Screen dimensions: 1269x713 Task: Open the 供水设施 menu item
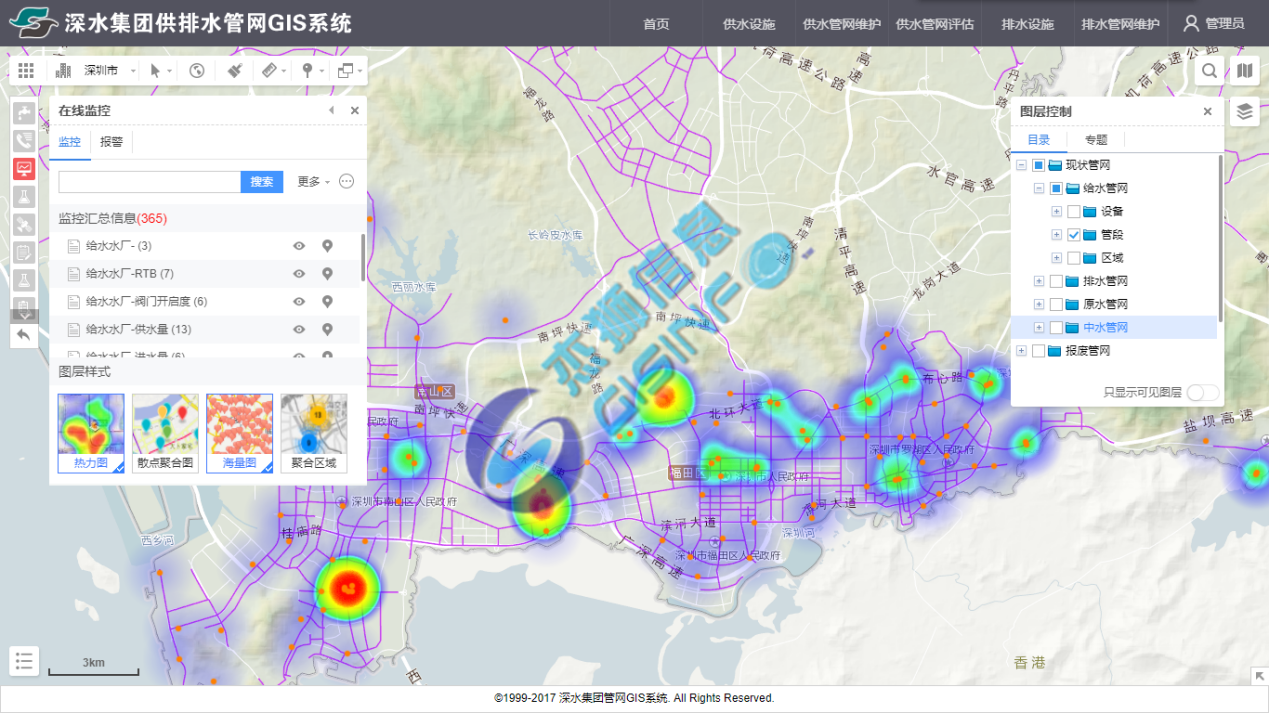point(749,24)
